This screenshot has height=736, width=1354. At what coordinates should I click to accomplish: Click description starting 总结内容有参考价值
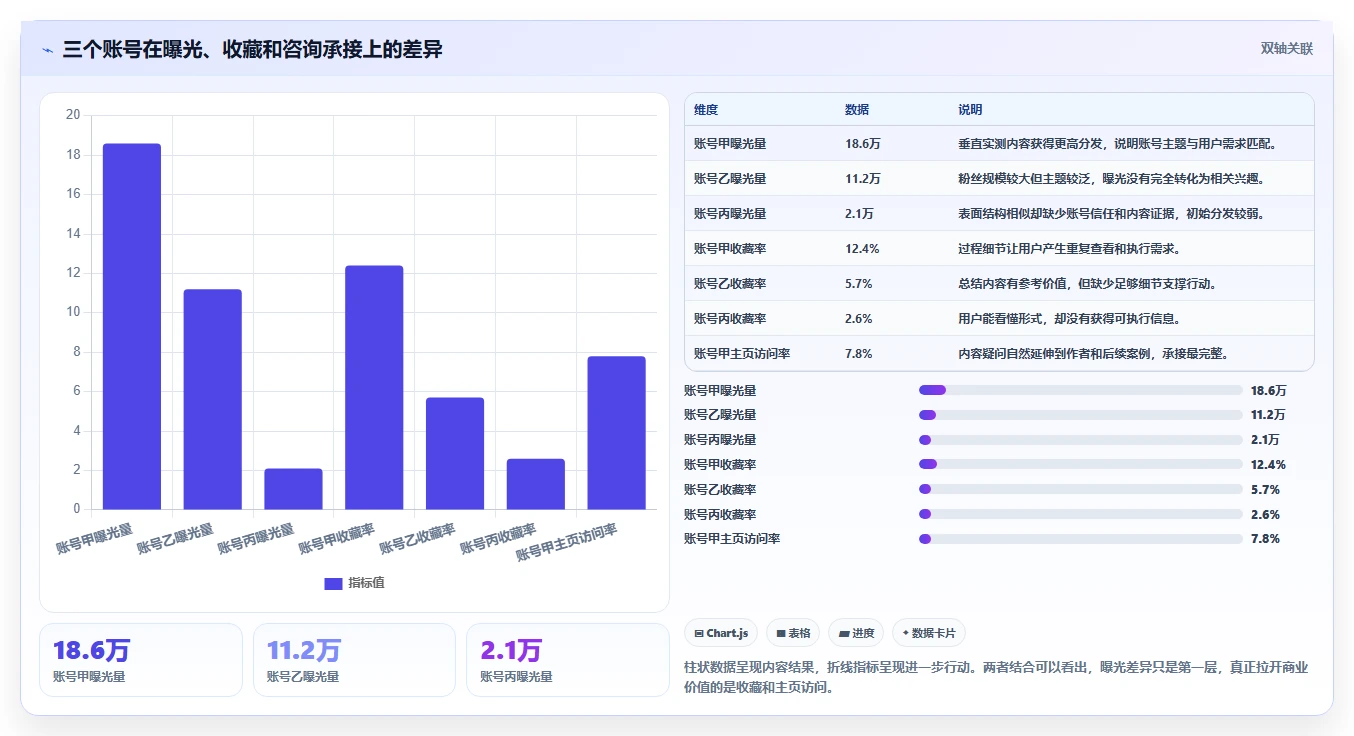pyautogui.click(x=1089, y=284)
